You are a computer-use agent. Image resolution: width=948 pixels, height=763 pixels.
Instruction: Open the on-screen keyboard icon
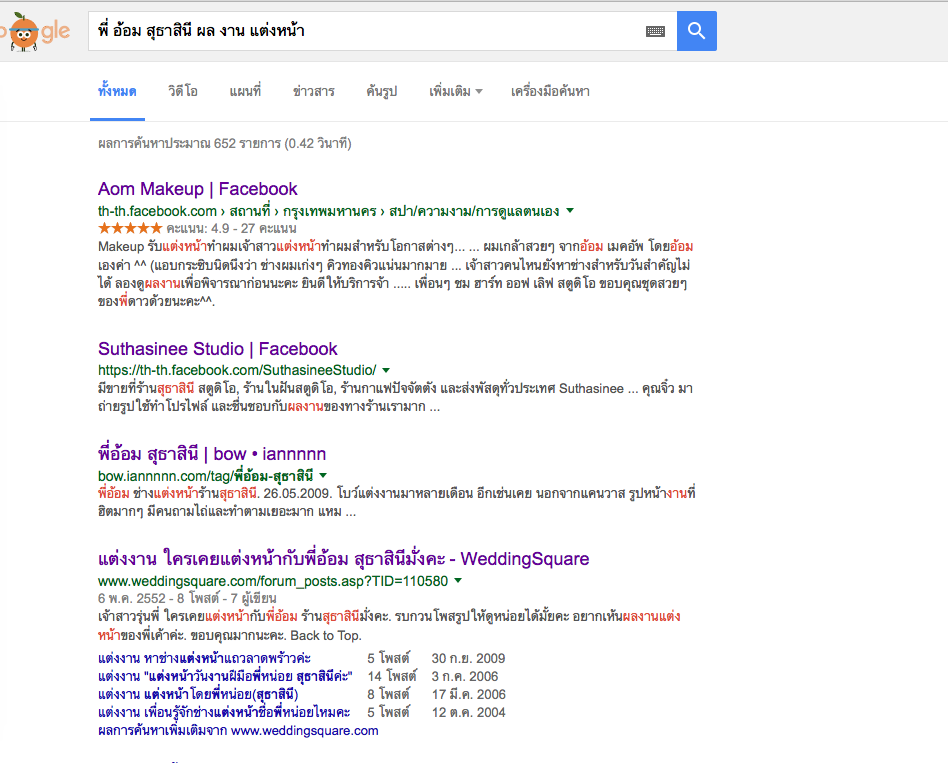coord(655,31)
